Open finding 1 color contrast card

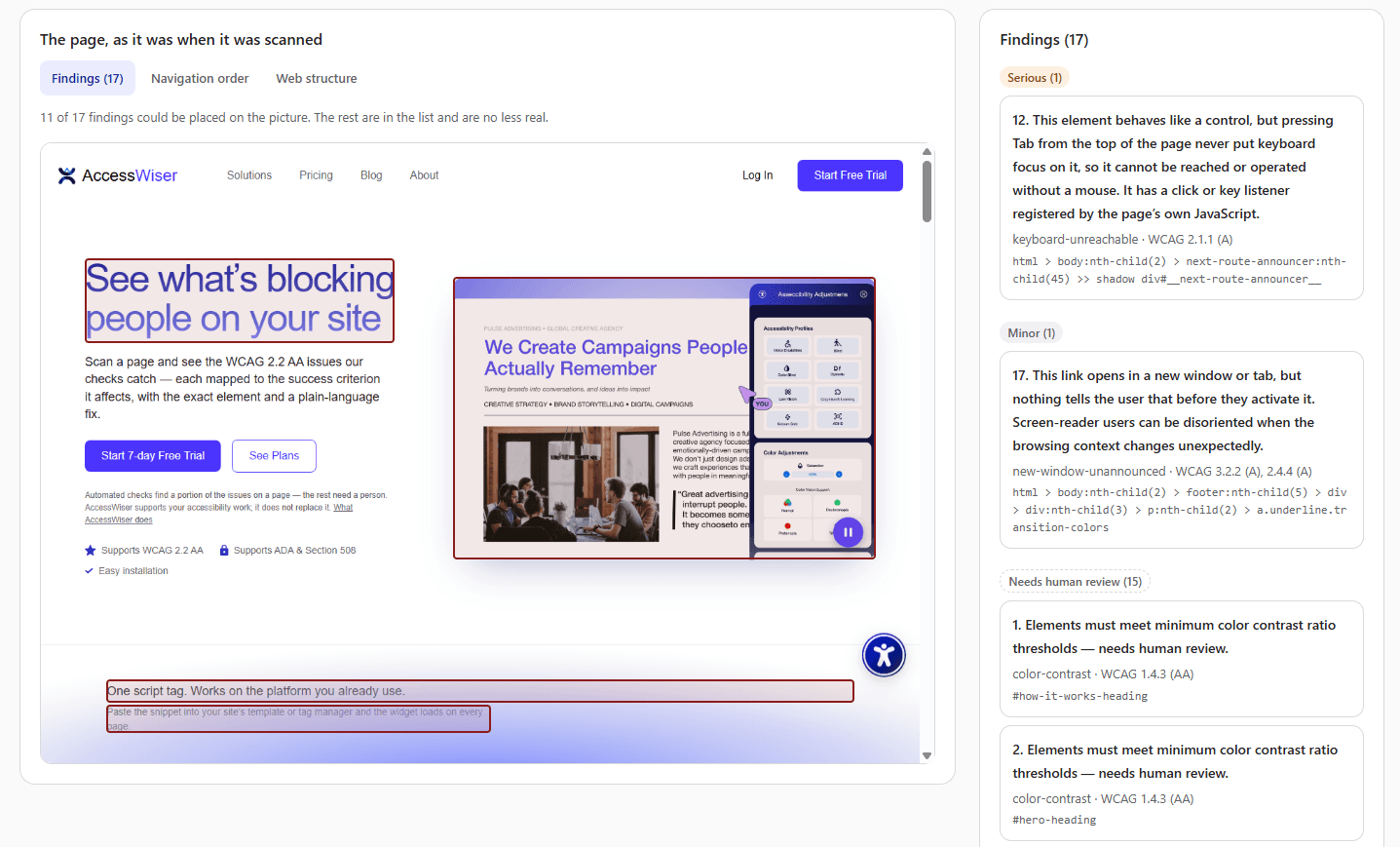tap(1182, 659)
